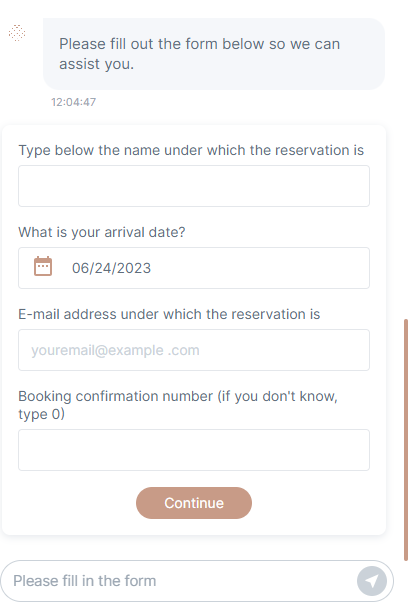Click the 'Please fill out the form' message bubble

point(214,54)
